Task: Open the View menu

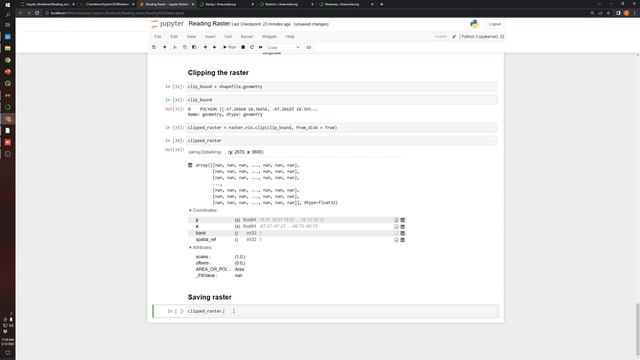Action: (x=191, y=37)
